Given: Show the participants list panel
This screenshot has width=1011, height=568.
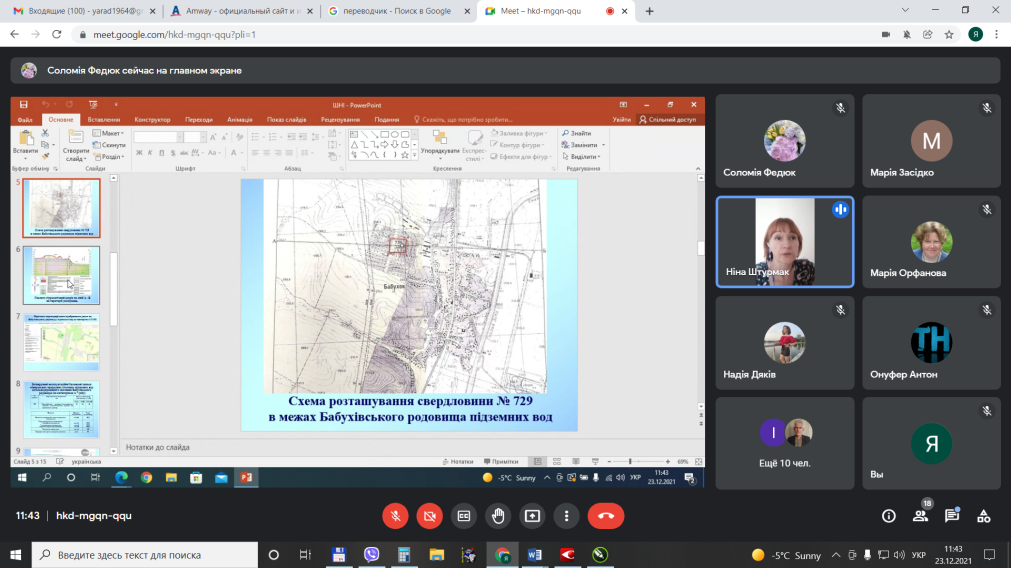Looking at the screenshot, I should point(920,516).
